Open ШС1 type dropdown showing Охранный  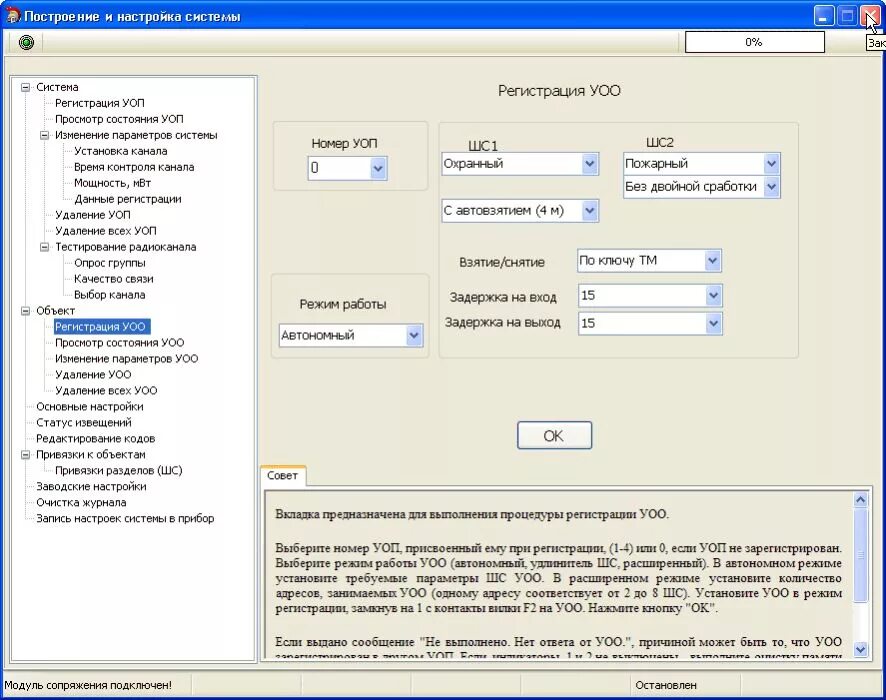589,164
